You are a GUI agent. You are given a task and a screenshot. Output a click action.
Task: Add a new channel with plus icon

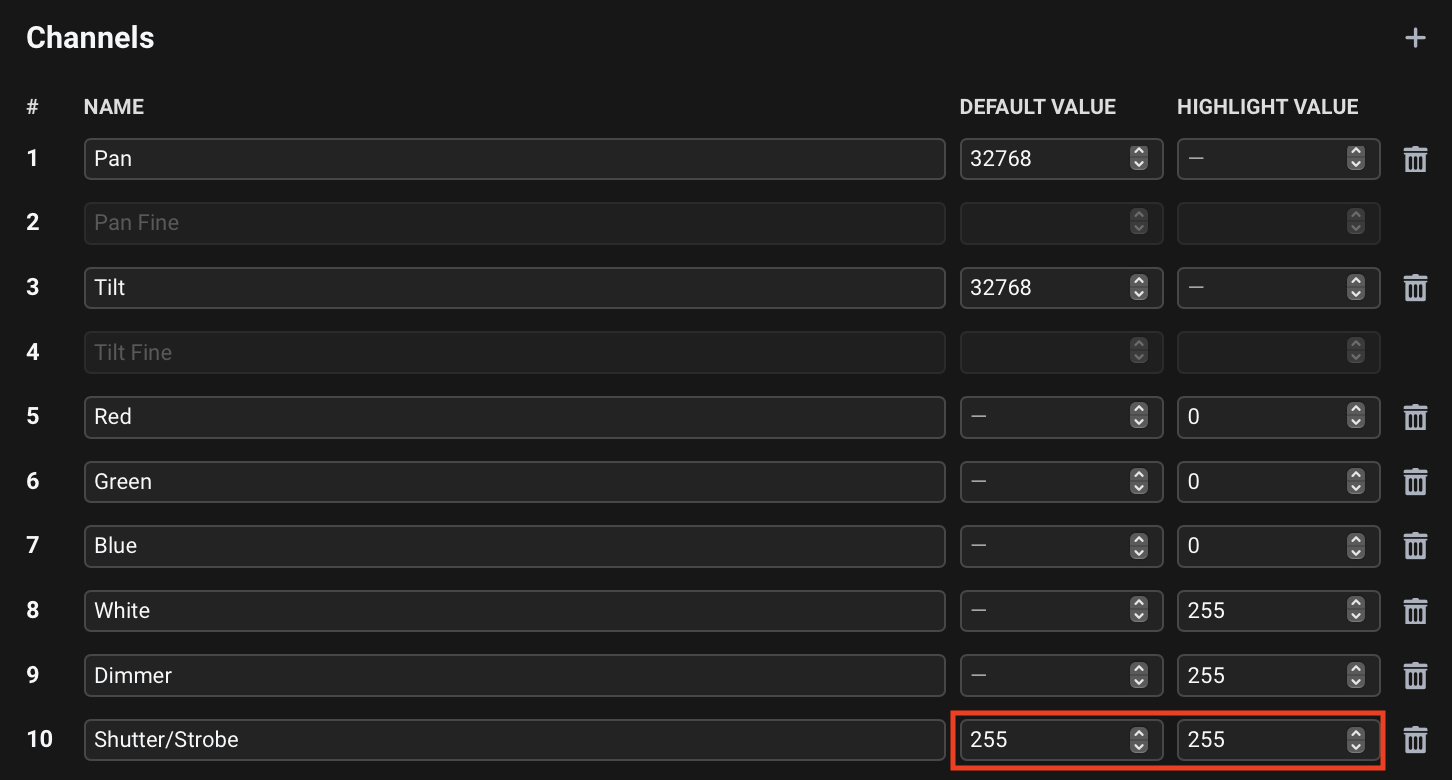[x=1415, y=38]
